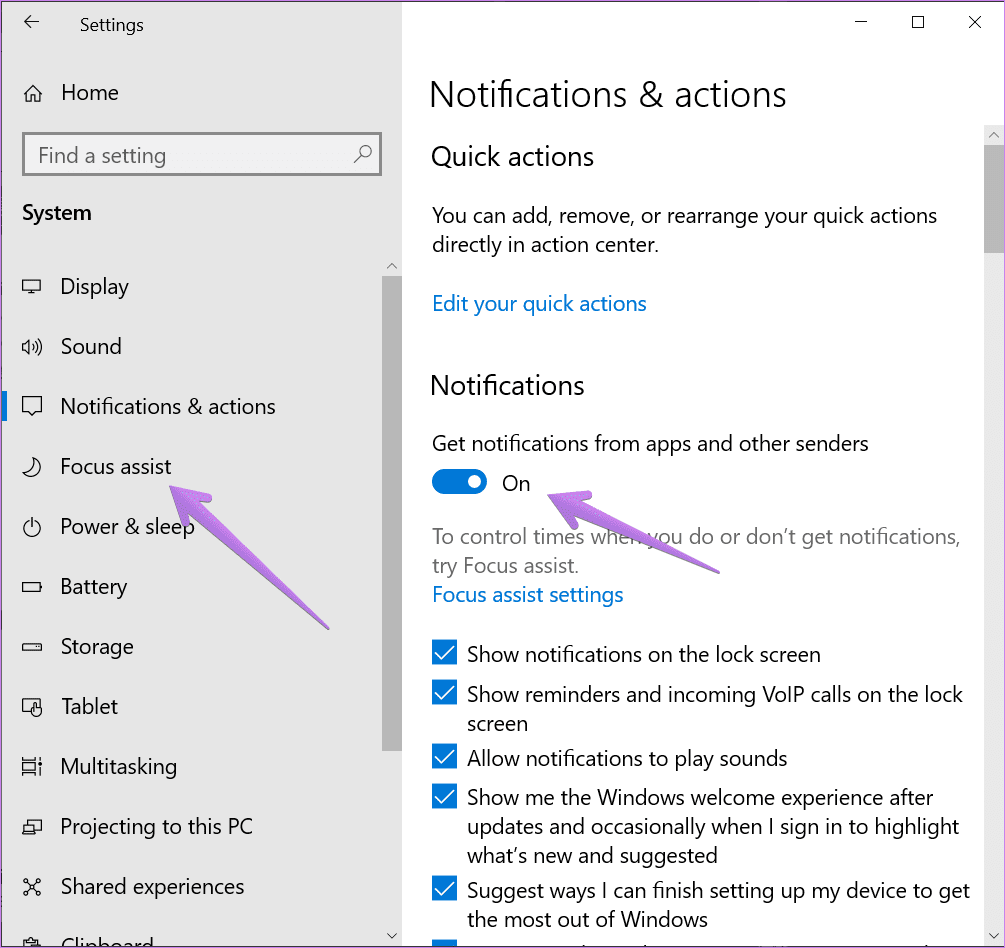Turn off the Get notifications toggle
This screenshot has height=948, width=1005.
tap(459, 483)
